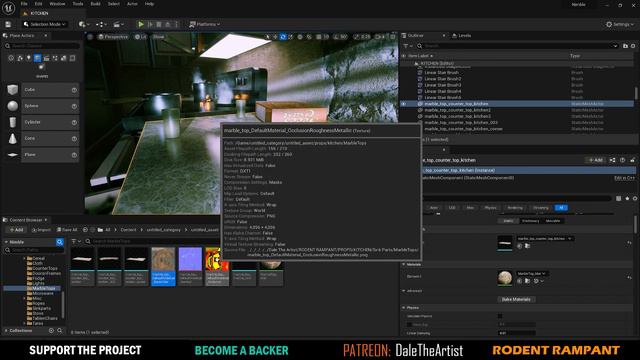Select Linear Stair Brush2 in Outliner
Viewport: 640px width, 360px height.
443,79
